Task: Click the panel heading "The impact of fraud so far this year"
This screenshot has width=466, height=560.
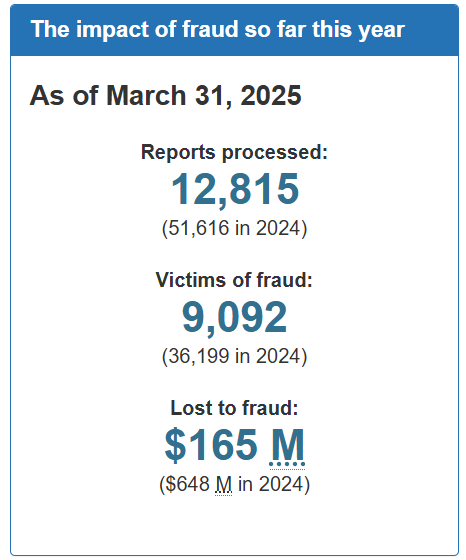Action: pos(217,30)
